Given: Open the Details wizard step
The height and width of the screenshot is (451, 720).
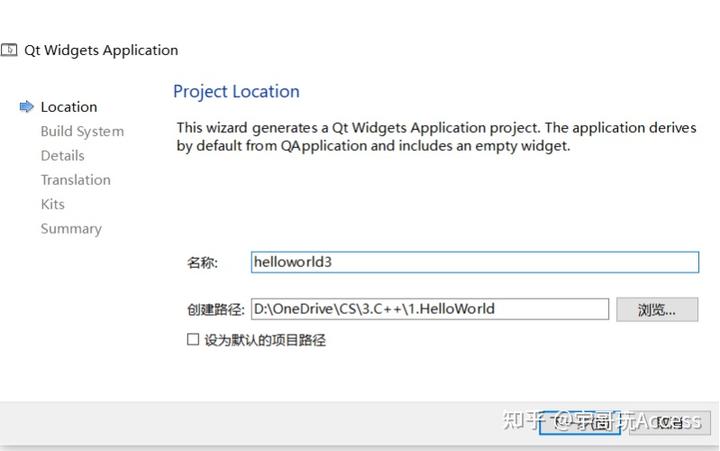Looking at the screenshot, I should [62, 155].
